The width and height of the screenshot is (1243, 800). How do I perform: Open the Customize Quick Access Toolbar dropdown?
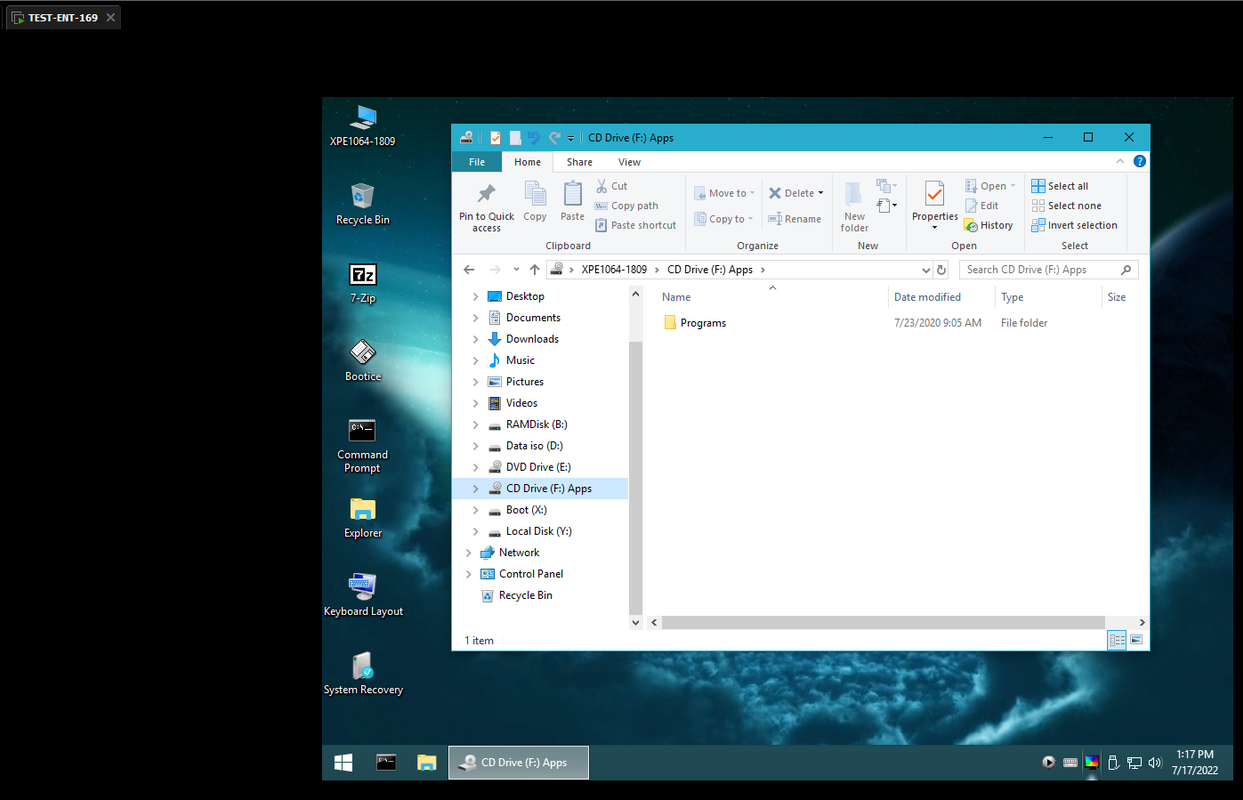571,138
